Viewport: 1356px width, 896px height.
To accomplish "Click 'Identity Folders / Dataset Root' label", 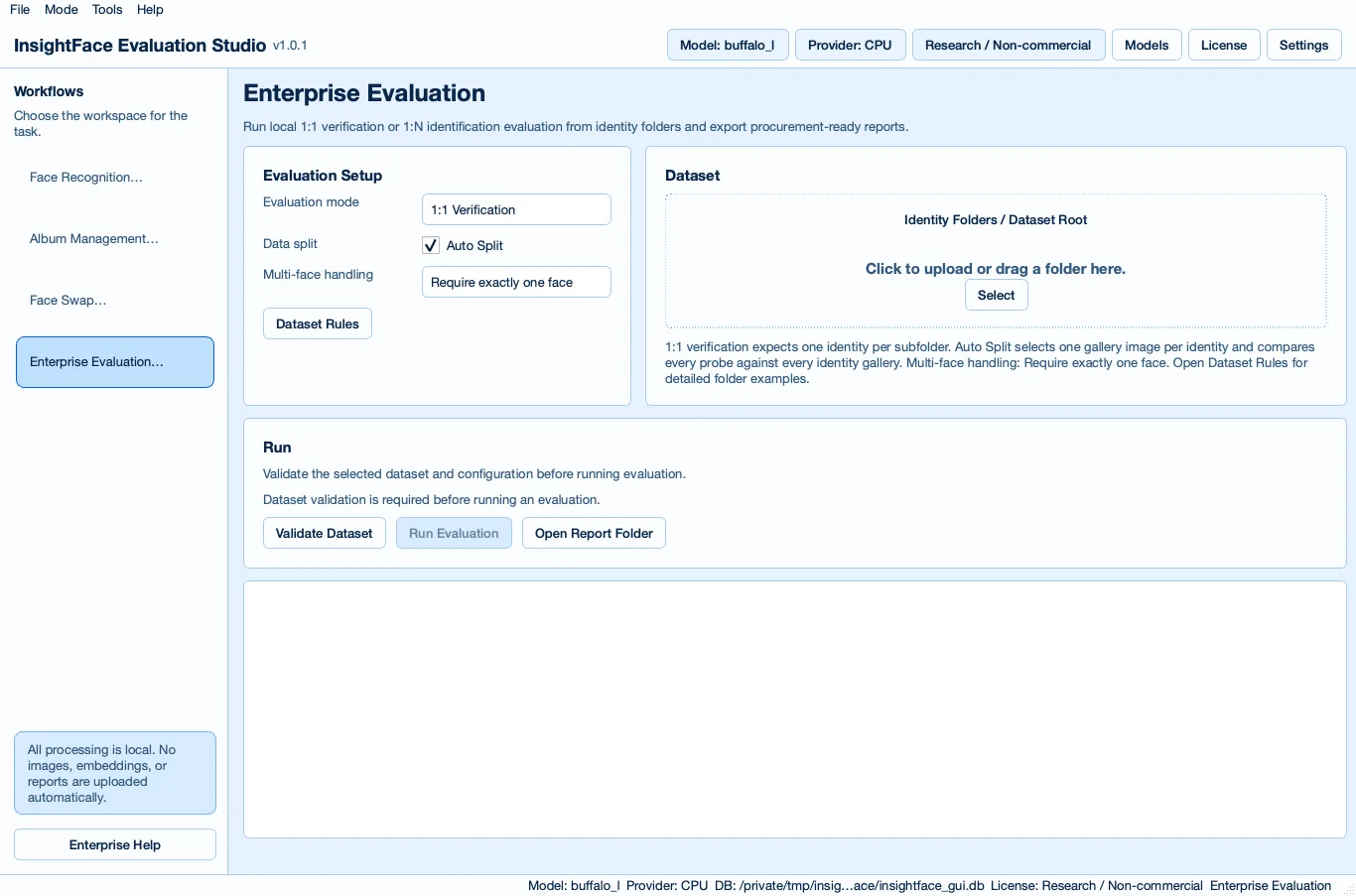I will pyautogui.click(x=996, y=220).
